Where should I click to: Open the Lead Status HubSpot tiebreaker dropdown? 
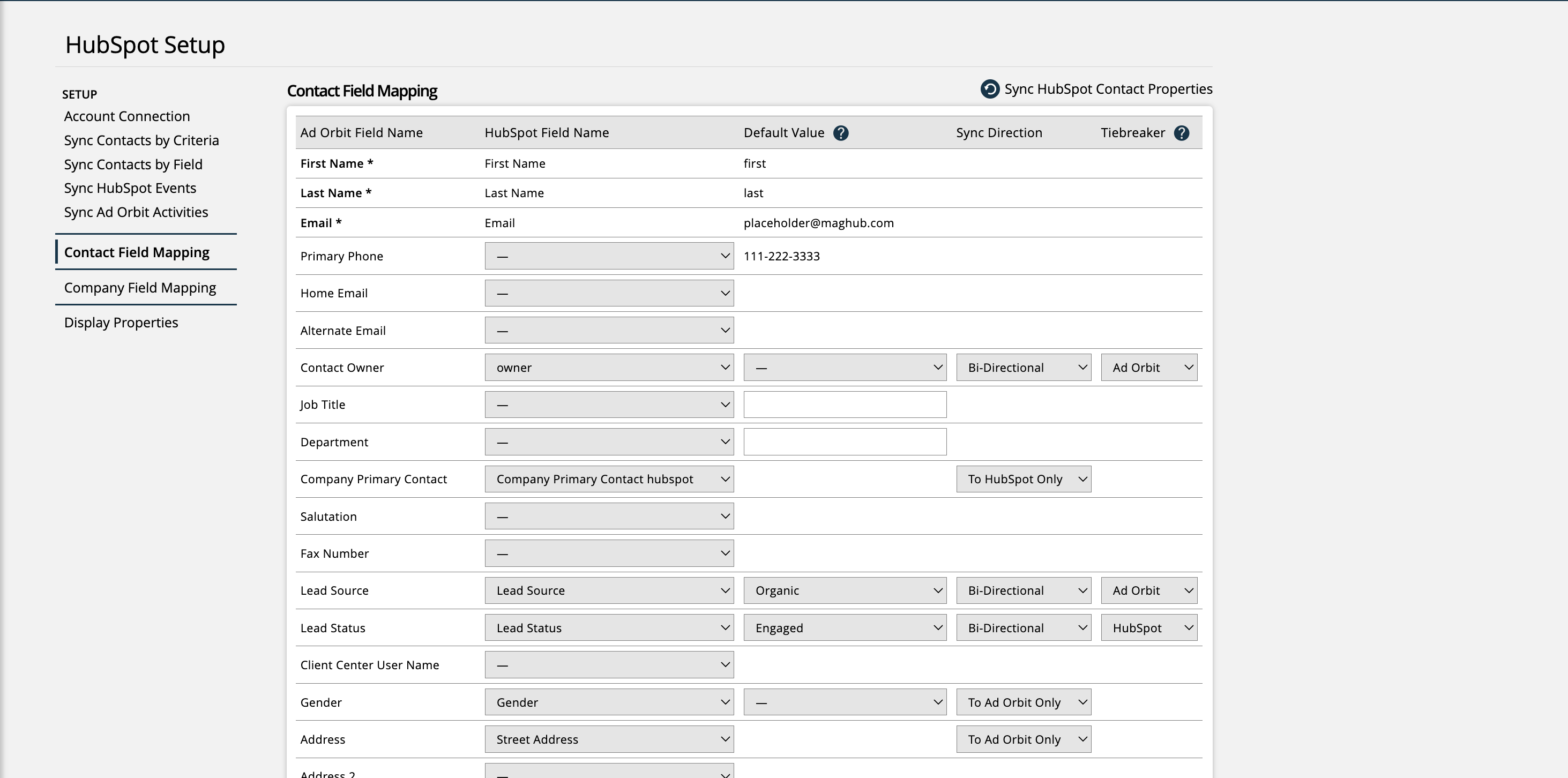click(x=1148, y=627)
